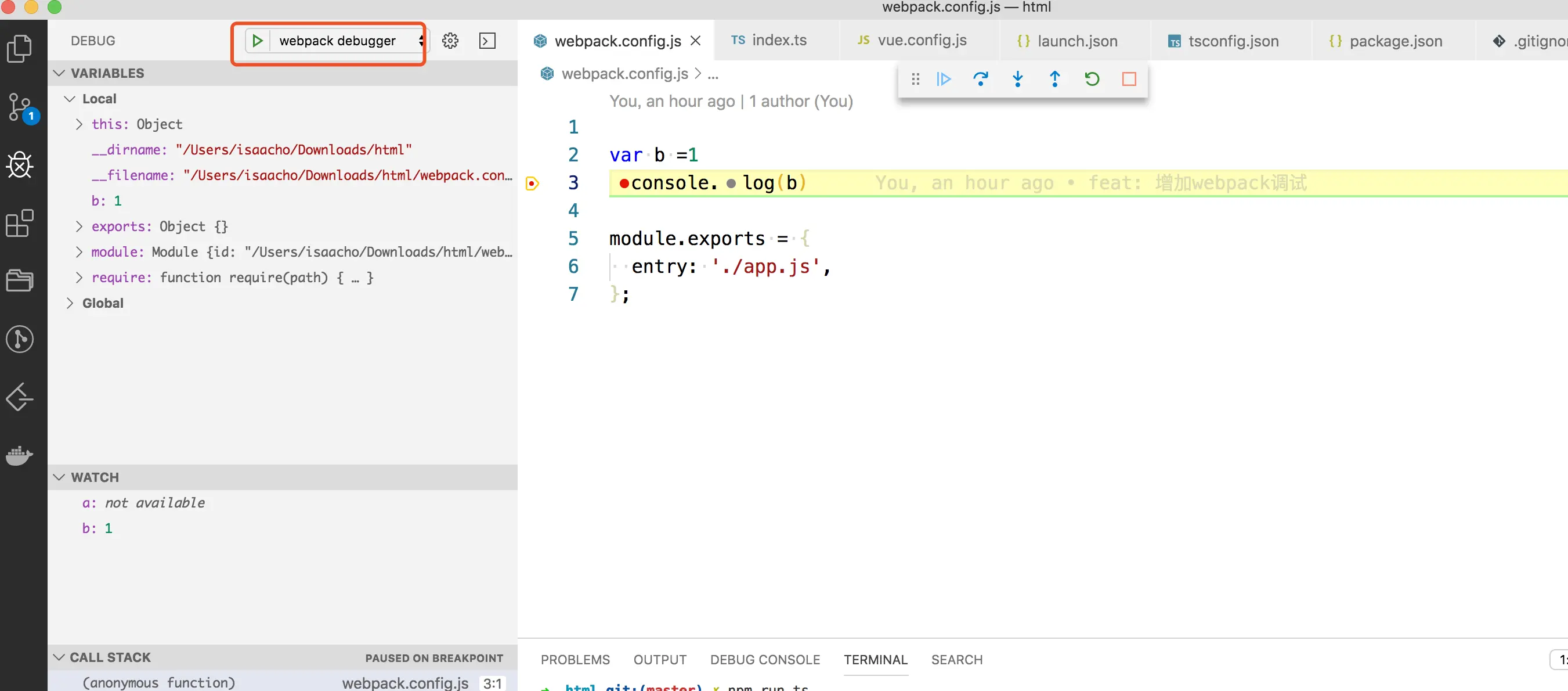1568x691 pixels.
Task: Click the Continue debugging button
Action: (x=944, y=79)
